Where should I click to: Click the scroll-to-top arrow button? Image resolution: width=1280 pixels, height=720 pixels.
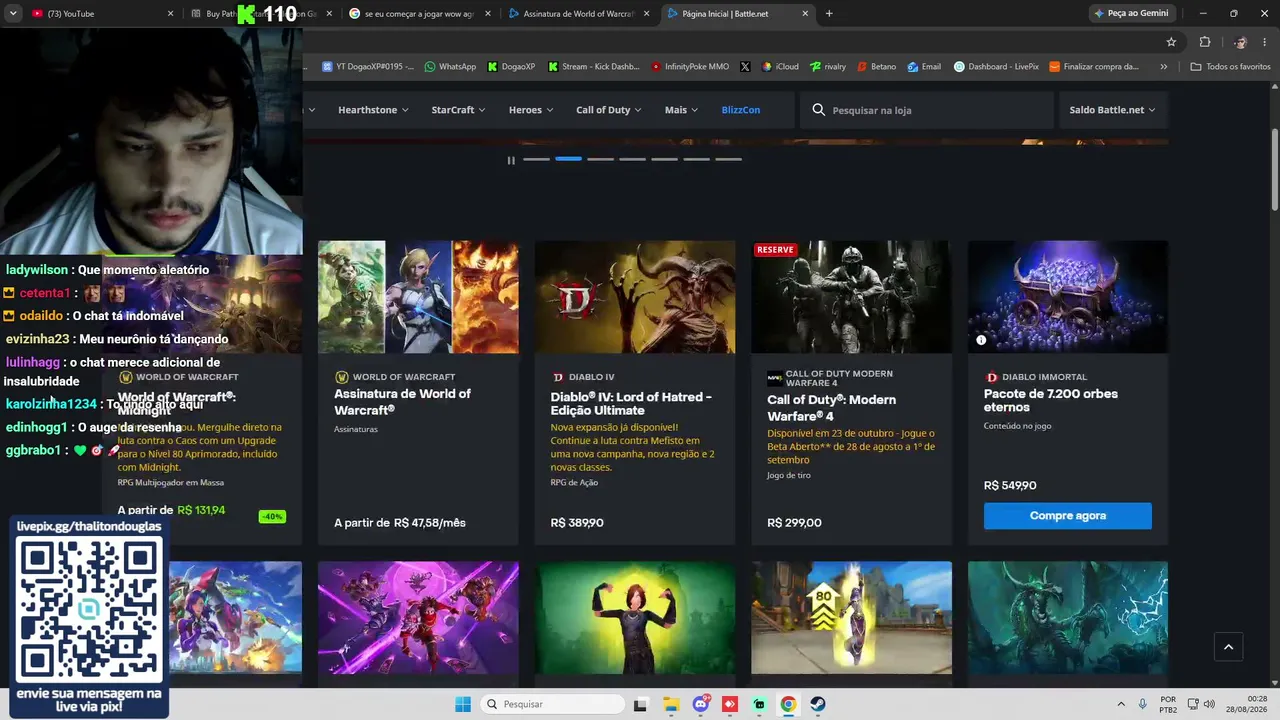click(x=1229, y=647)
